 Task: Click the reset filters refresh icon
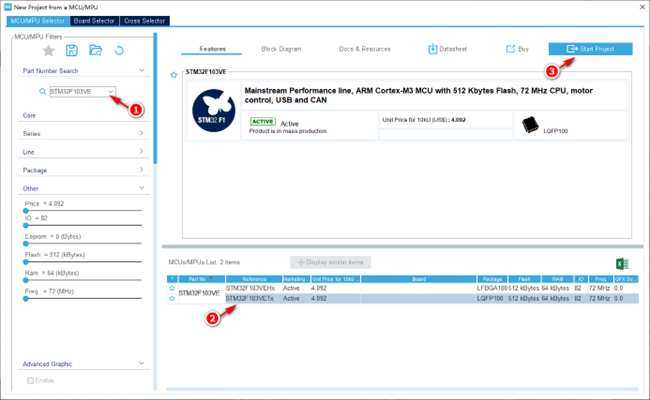pos(119,51)
